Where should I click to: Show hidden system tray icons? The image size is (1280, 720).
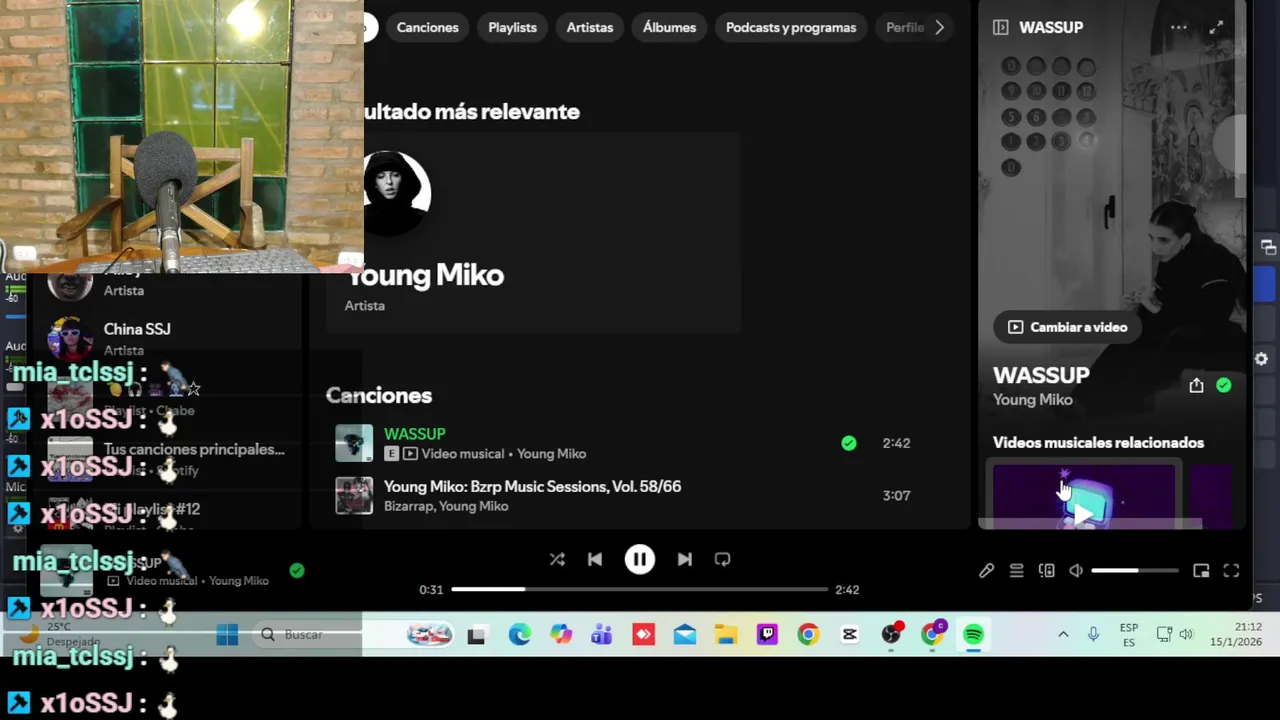(x=1063, y=634)
